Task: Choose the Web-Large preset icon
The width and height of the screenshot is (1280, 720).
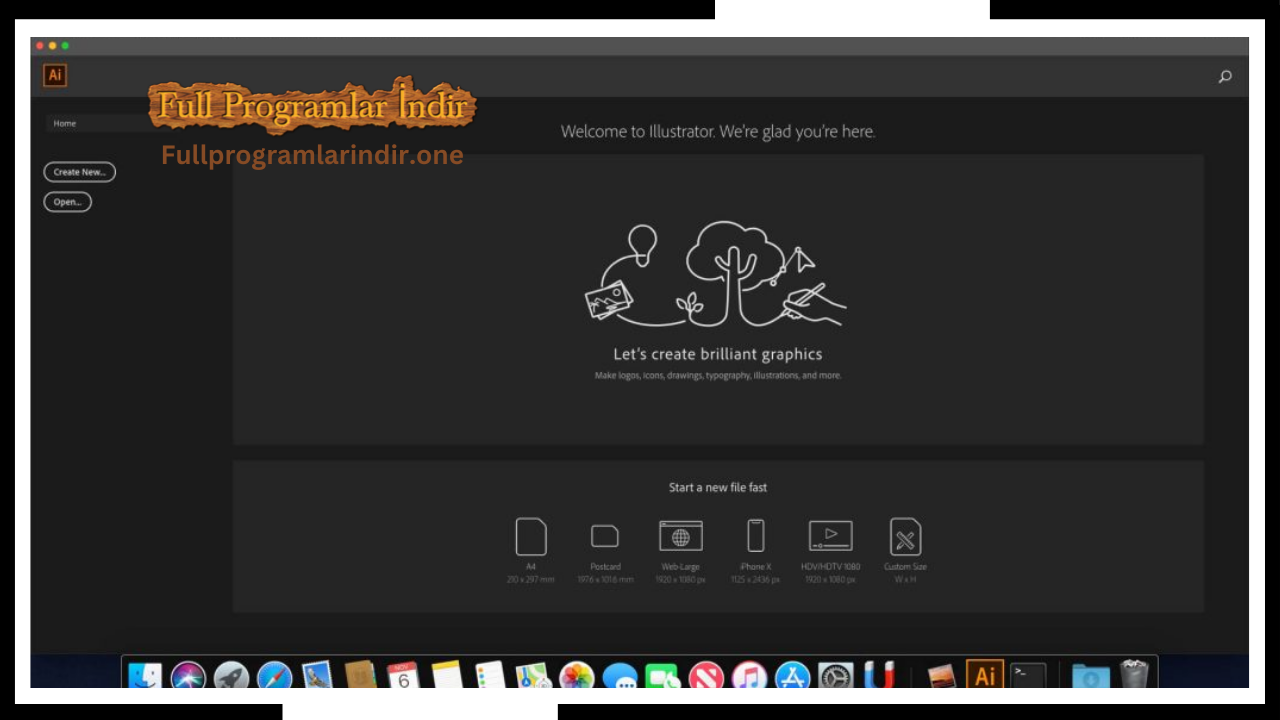Action: pyautogui.click(x=681, y=536)
